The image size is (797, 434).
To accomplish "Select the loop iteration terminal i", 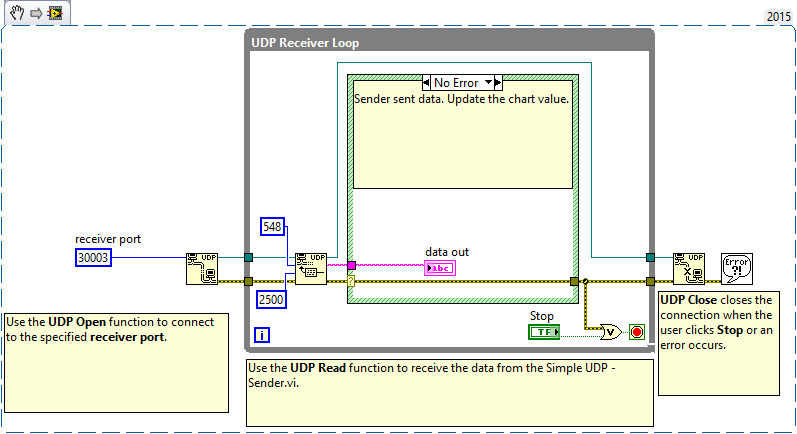I will tap(262, 335).
